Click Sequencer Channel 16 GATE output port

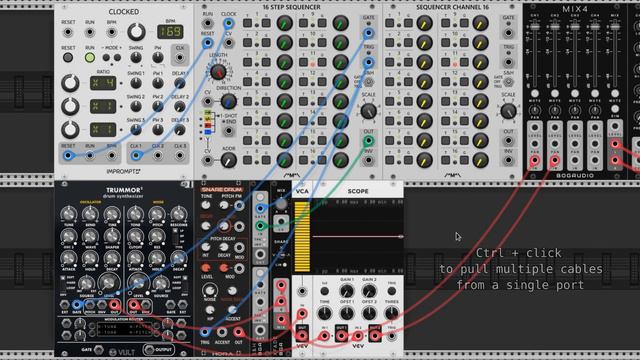click(x=508, y=33)
